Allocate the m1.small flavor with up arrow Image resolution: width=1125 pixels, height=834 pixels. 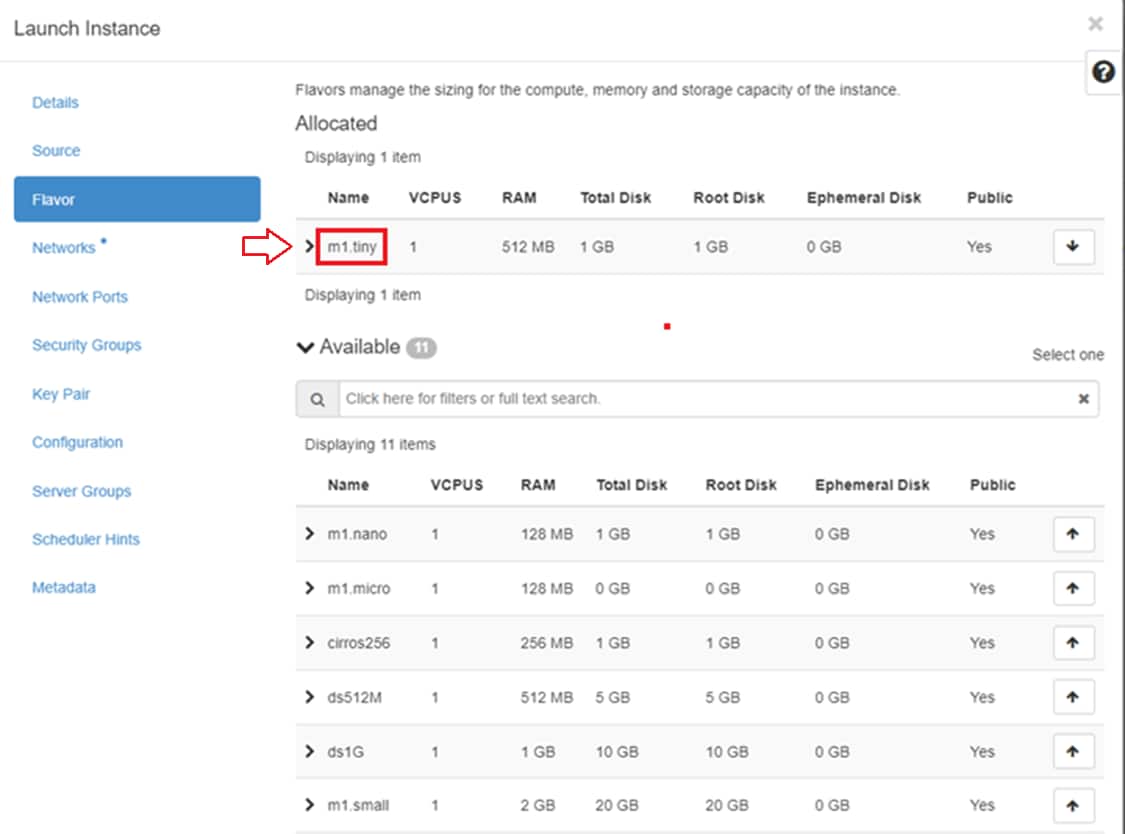1073,806
